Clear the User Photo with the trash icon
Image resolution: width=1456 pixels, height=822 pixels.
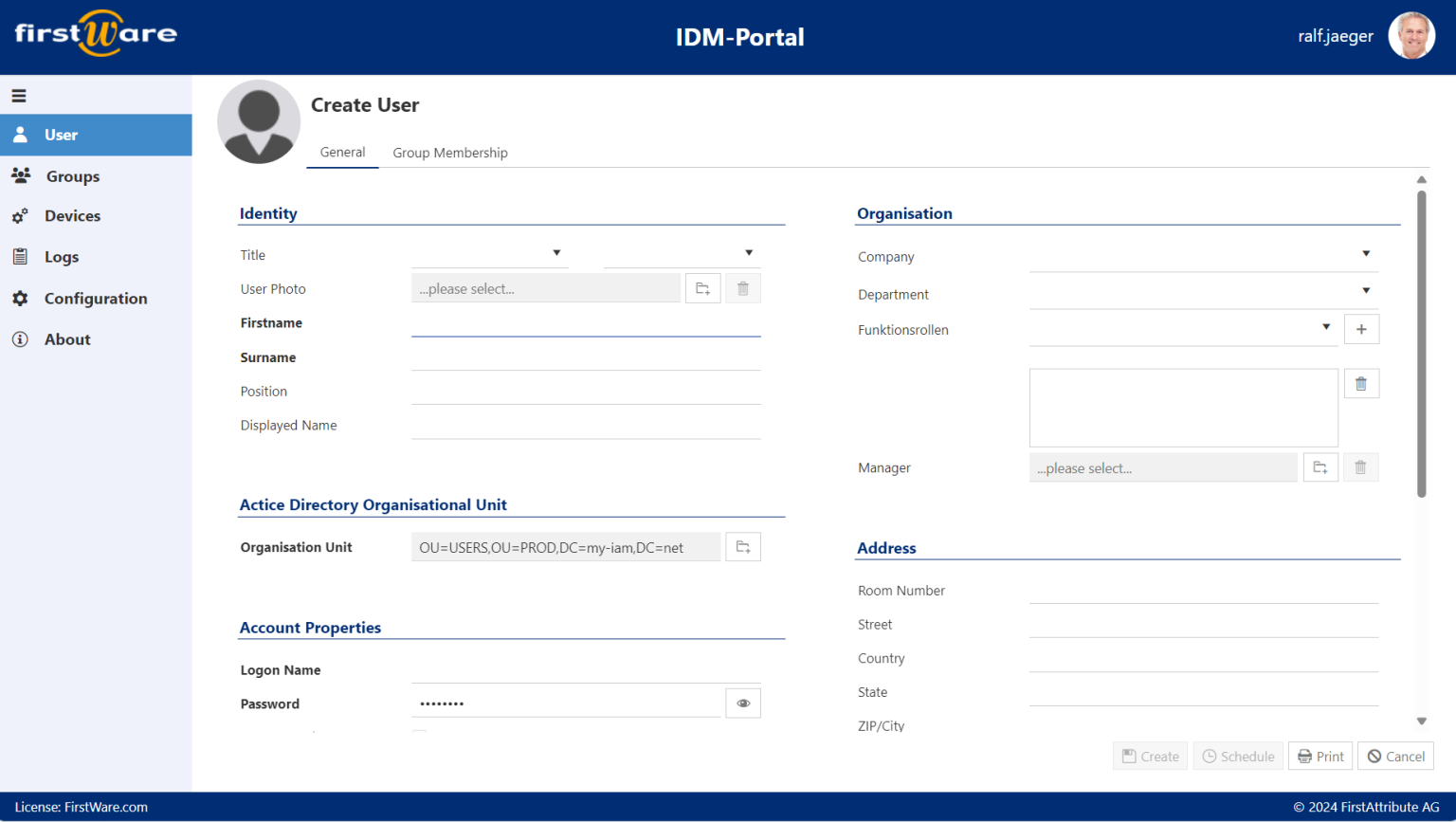pyautogui.click(x=743, y=287)
